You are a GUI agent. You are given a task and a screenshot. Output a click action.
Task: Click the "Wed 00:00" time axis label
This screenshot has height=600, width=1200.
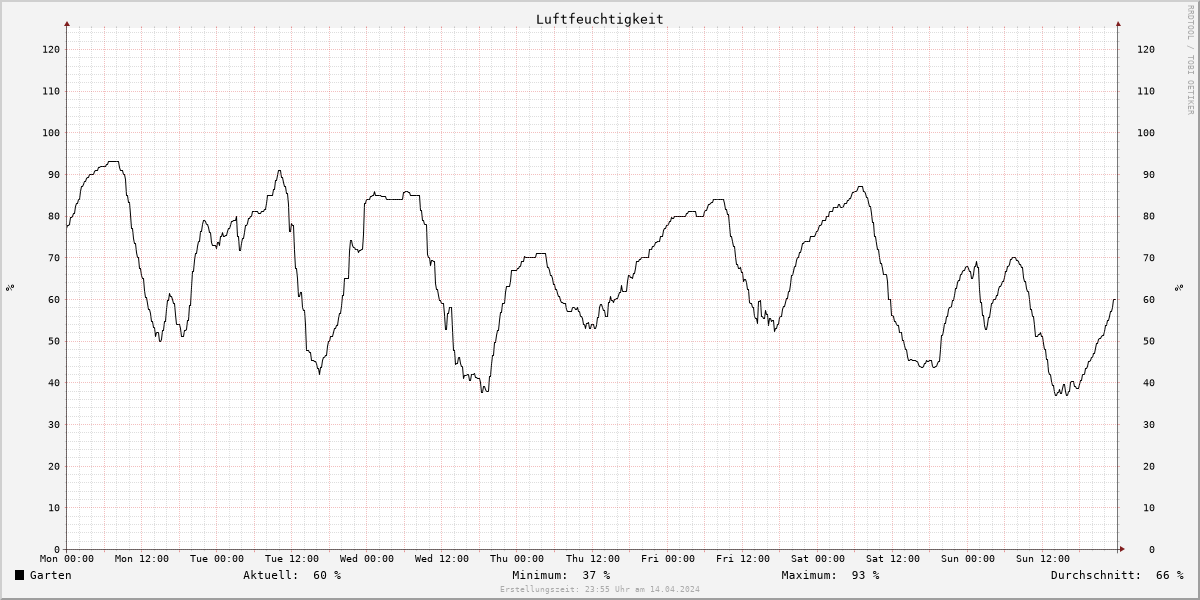tap(367, 558)
